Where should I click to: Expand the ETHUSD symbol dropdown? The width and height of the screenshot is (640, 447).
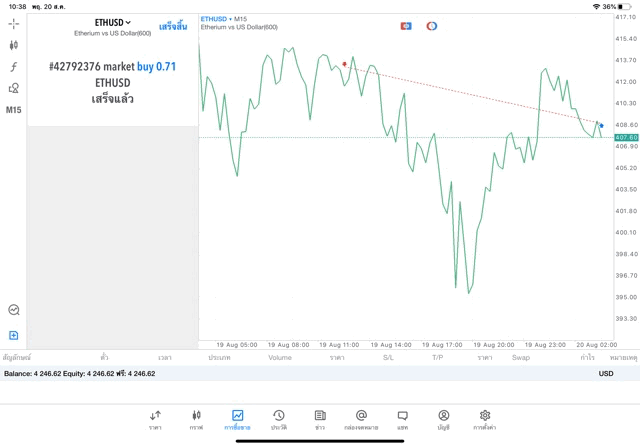click(113, 22)
